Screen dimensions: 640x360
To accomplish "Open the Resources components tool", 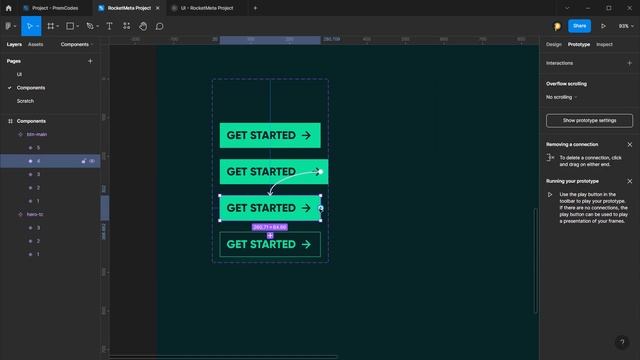I will [127, 26].
